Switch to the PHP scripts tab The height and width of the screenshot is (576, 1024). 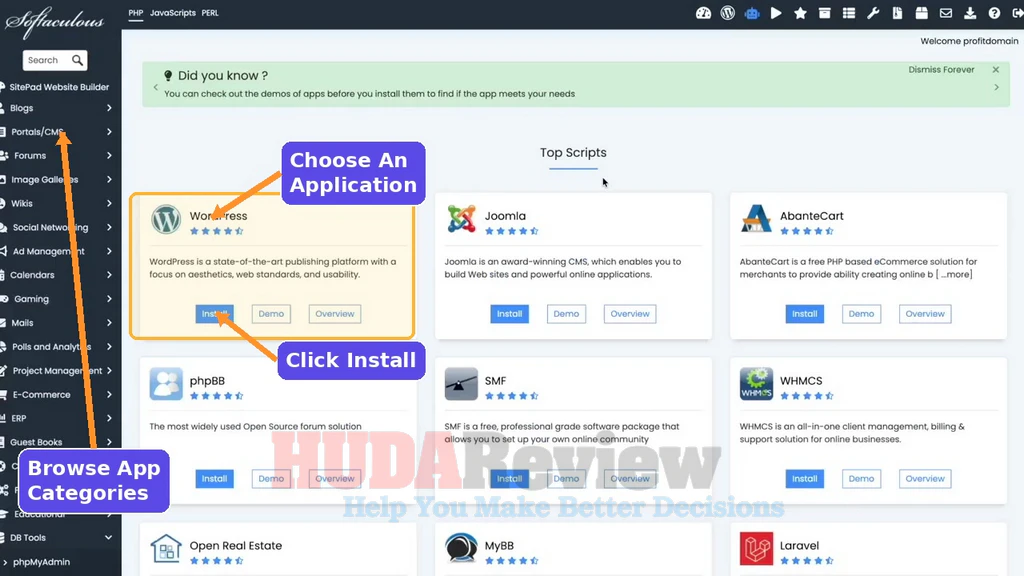coord(135,13)
